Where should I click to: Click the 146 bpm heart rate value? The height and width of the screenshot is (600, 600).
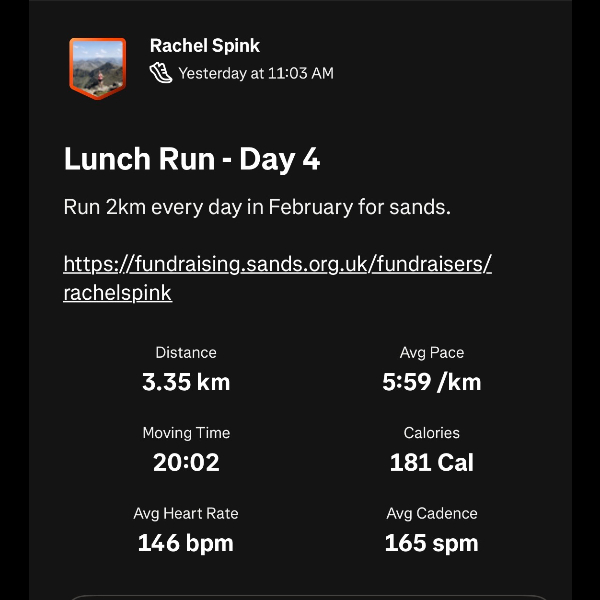(x=186, y=543)
